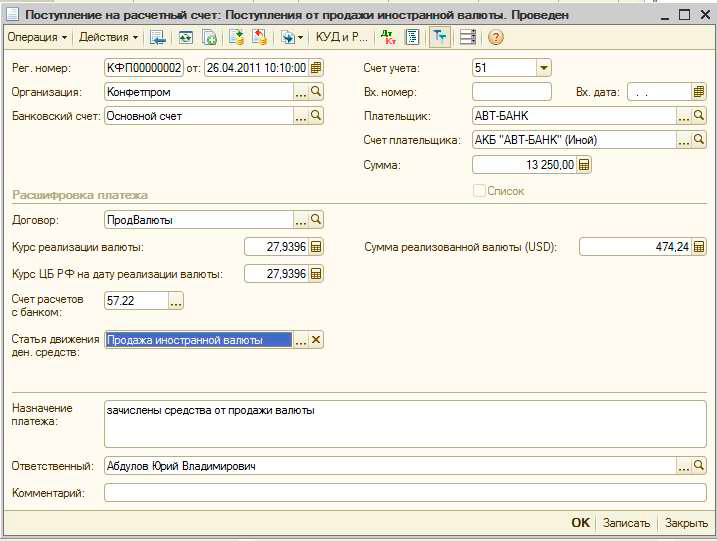Open select button for Счет расчетов 57.22
The height and width of the screenshot is (541, 717).
pyautogui.click(x=176, y=300)
